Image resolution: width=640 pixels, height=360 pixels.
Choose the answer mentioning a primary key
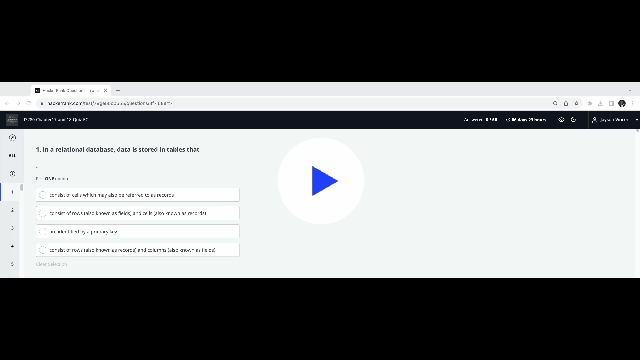[x=138, y=231]
